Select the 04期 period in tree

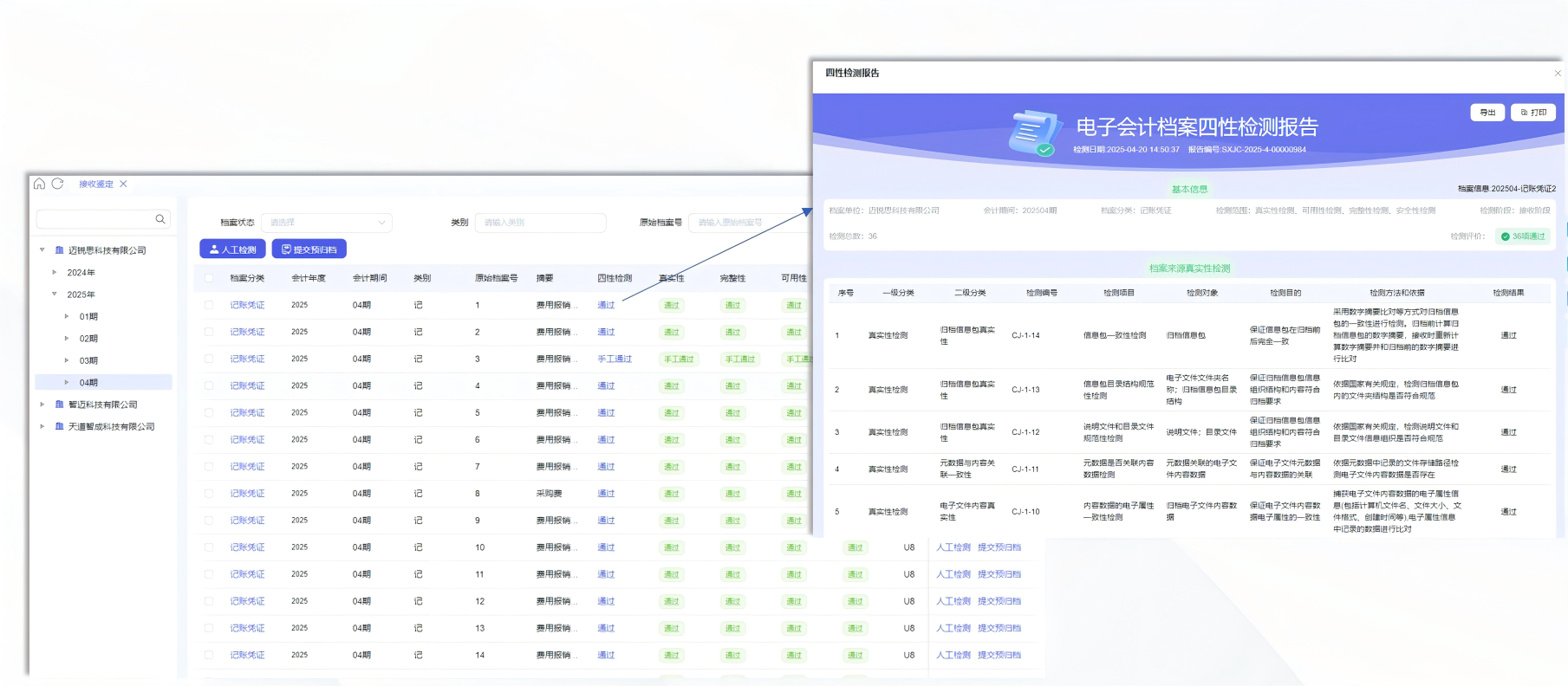tap(89, 382)
